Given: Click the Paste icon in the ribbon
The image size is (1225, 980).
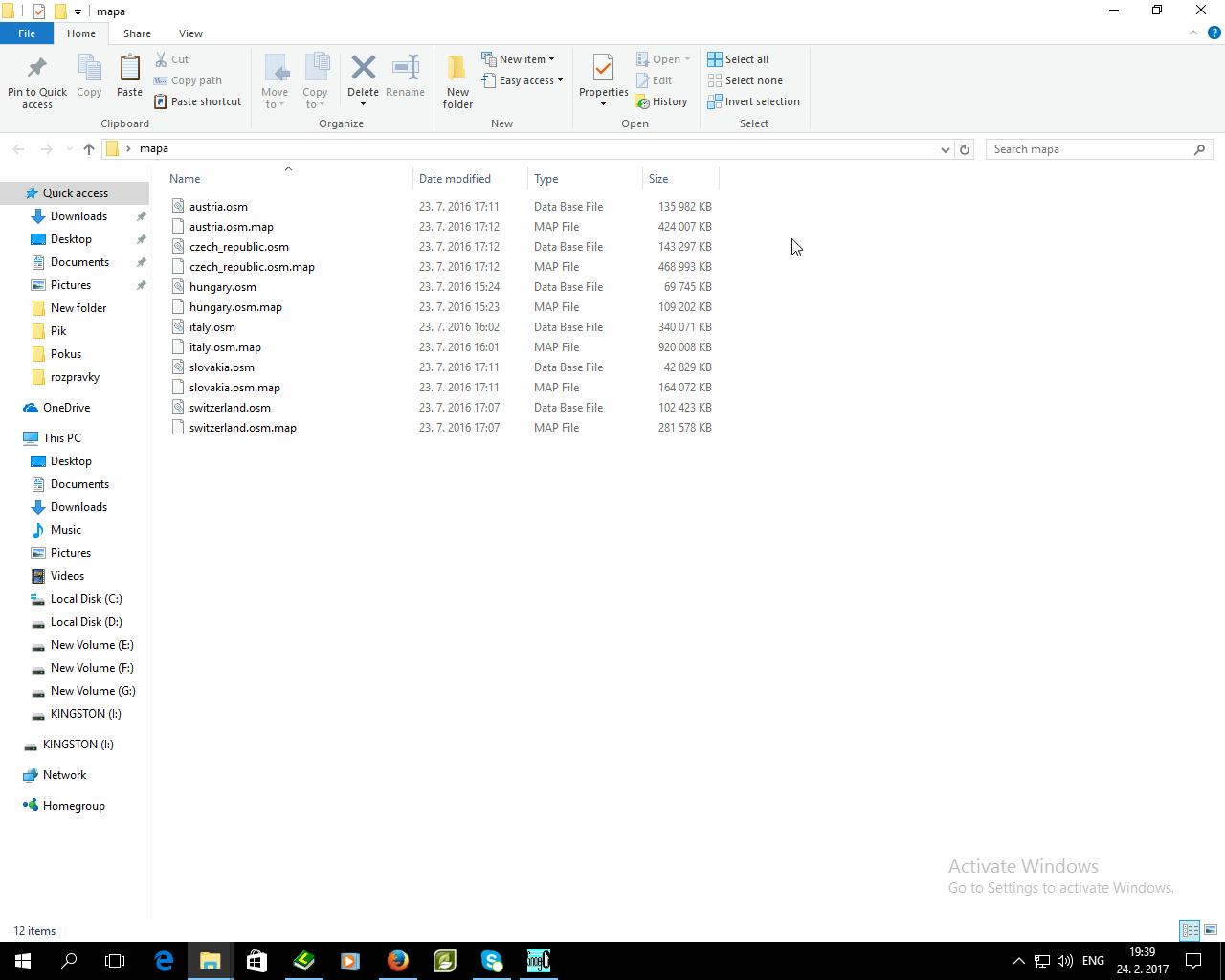Looking at the screenshot, I should click(x=129, y=69).
